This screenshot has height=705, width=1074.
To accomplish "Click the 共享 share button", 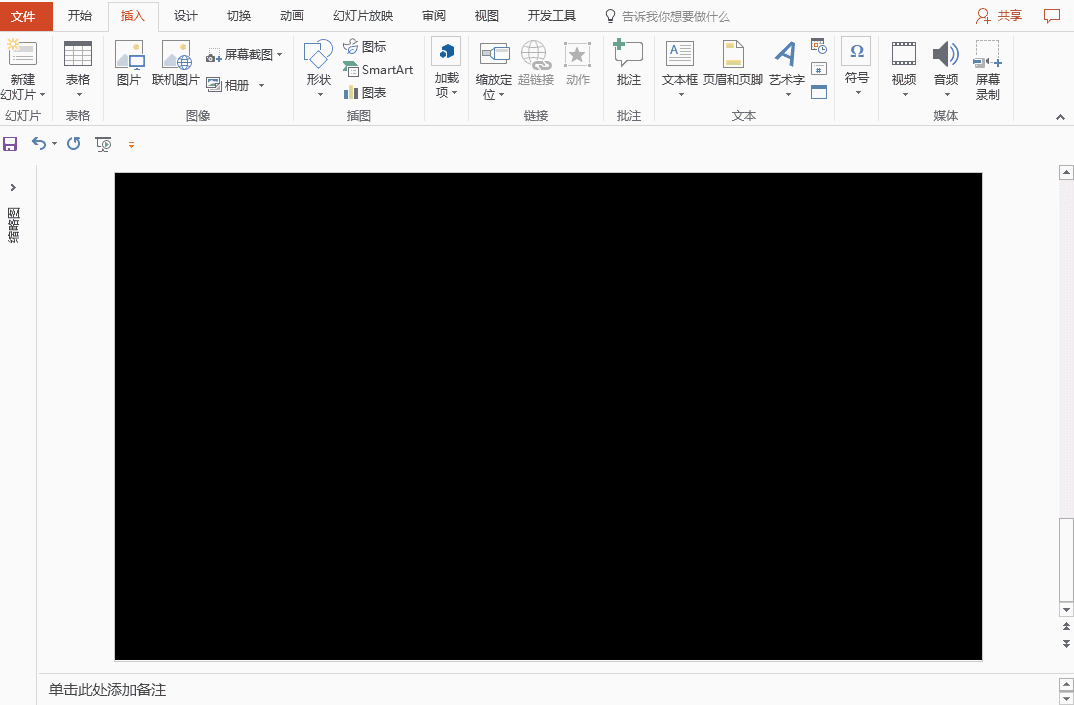I will [x=999, y=16].
